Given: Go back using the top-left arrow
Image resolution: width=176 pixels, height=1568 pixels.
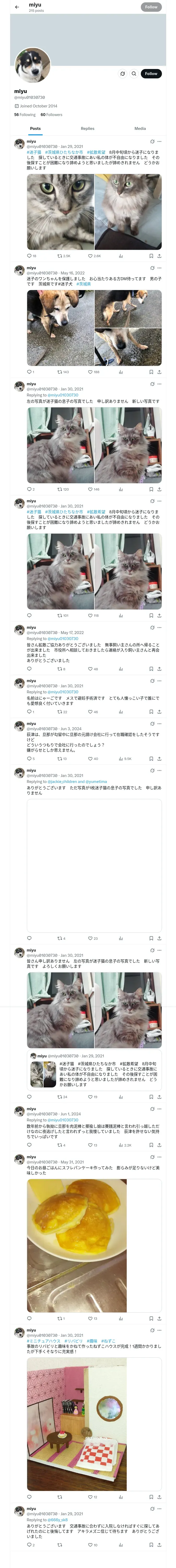Looking at the screenshot, I should point(17,7).
